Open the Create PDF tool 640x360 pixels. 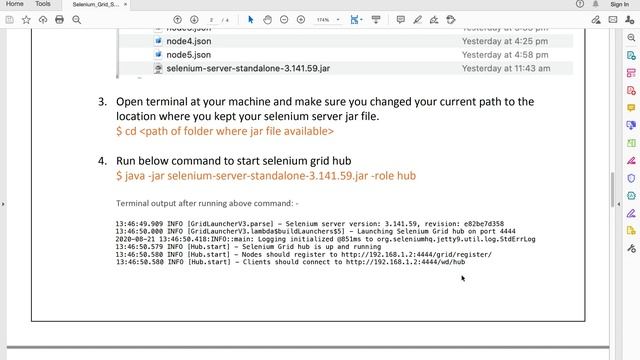tap(631, 90)
